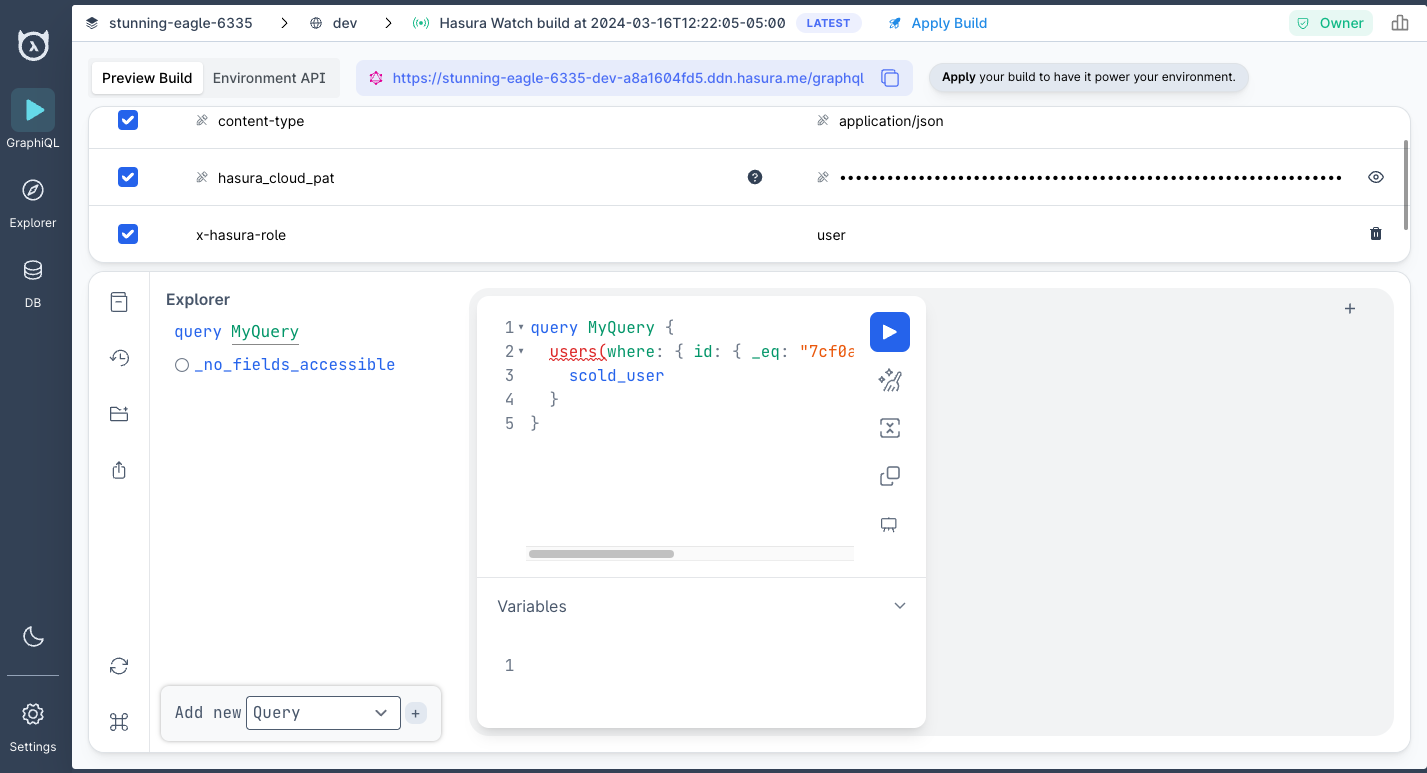Open the graphql endpoint link

[x=628, y=78]
